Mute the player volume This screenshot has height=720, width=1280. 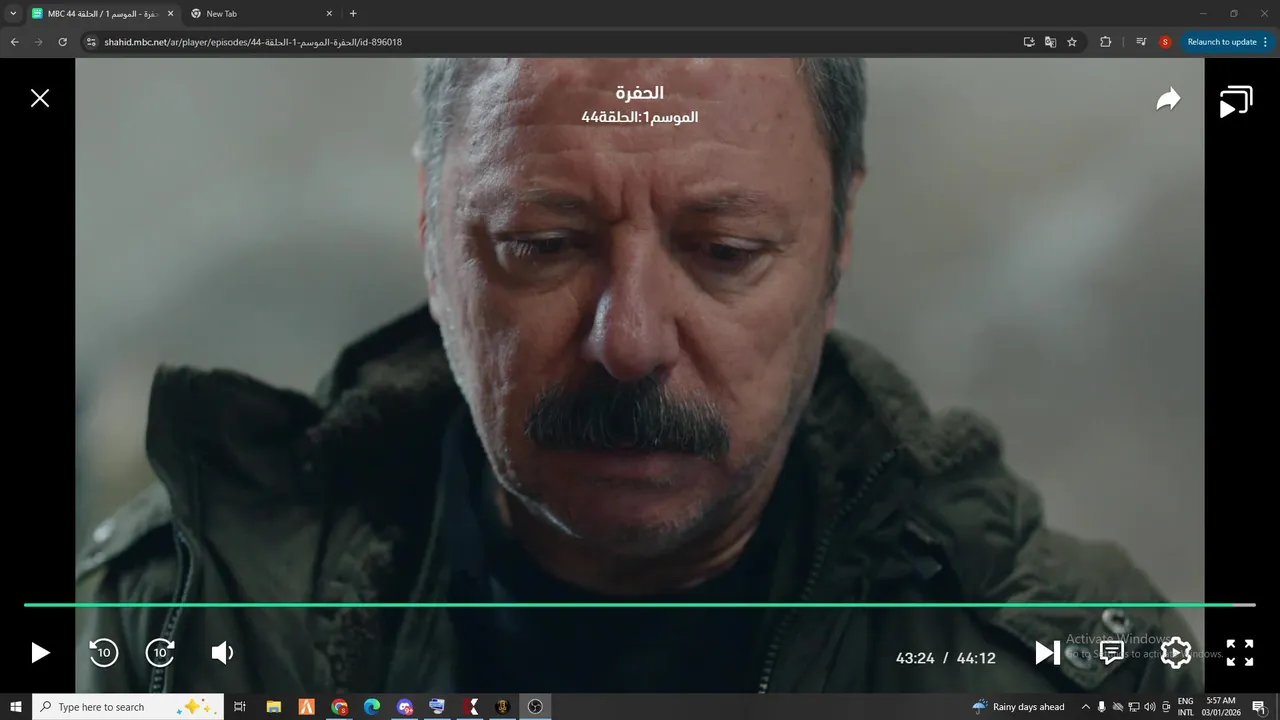[222, 653]
